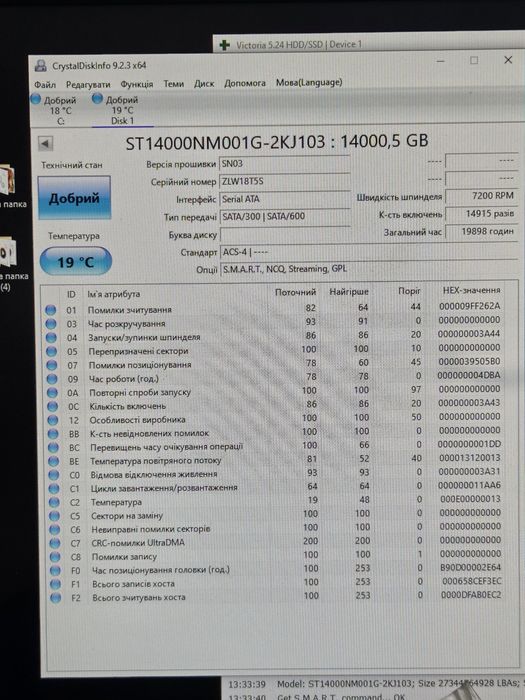Click status circle for attribute BE
This screenshot has width=525, height=700.
(54, 462)
